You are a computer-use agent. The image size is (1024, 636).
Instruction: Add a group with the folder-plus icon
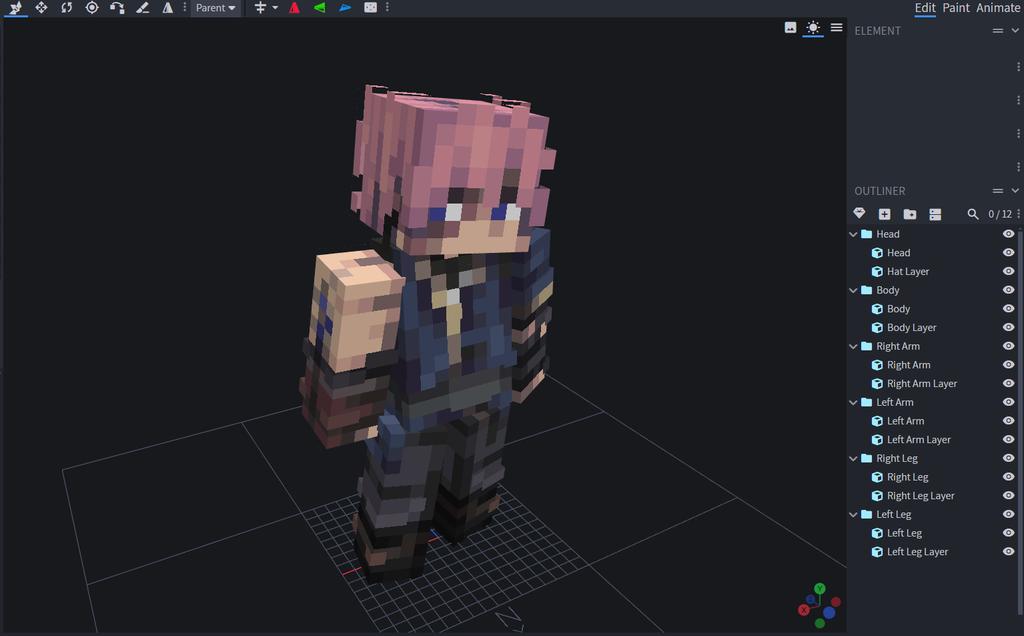point(910,214)
